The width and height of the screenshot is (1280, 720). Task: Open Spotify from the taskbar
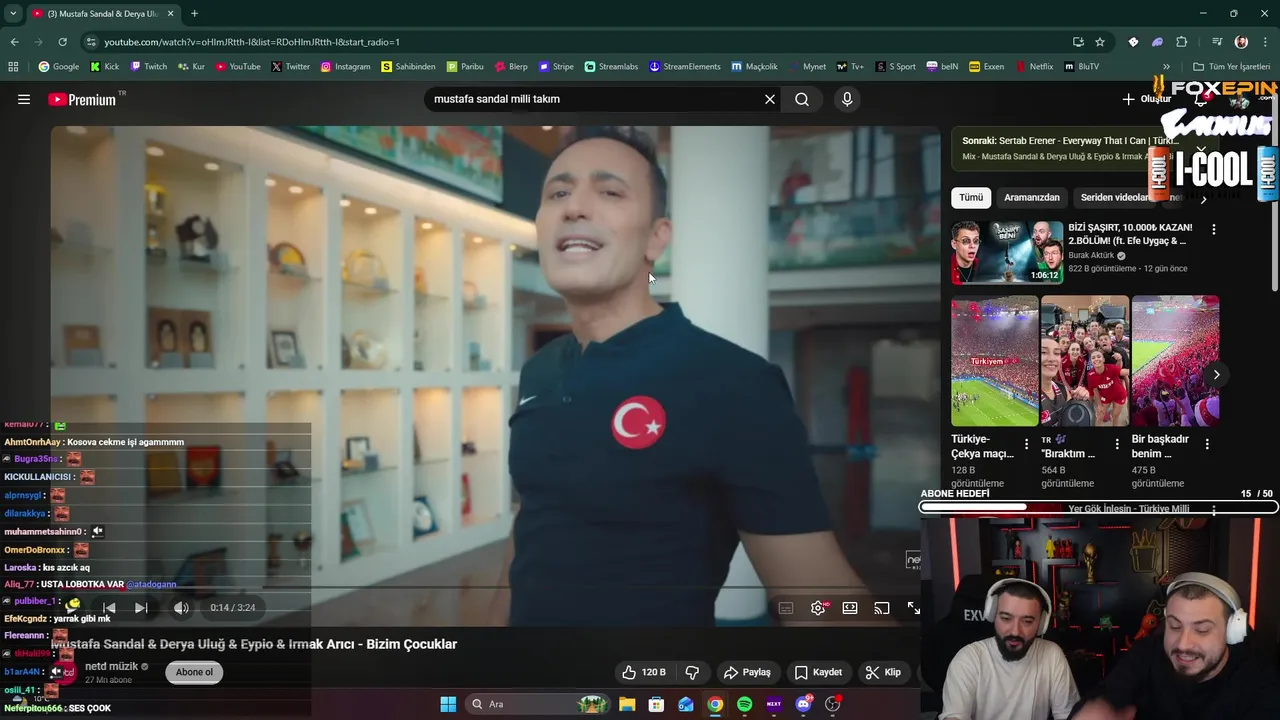(x=744, y=704)
